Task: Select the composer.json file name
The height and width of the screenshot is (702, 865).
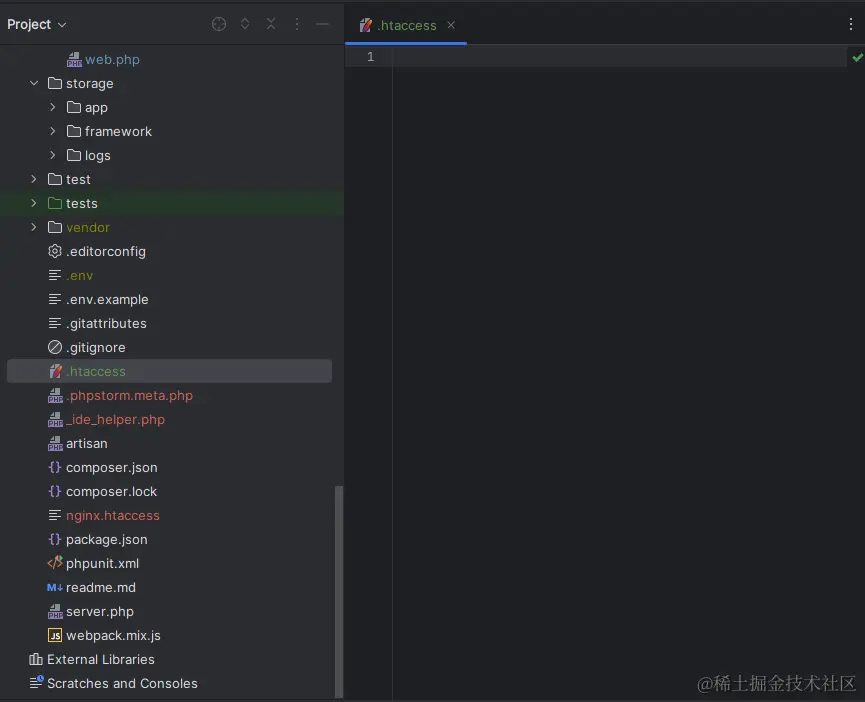Action: (x=111, y=467)
